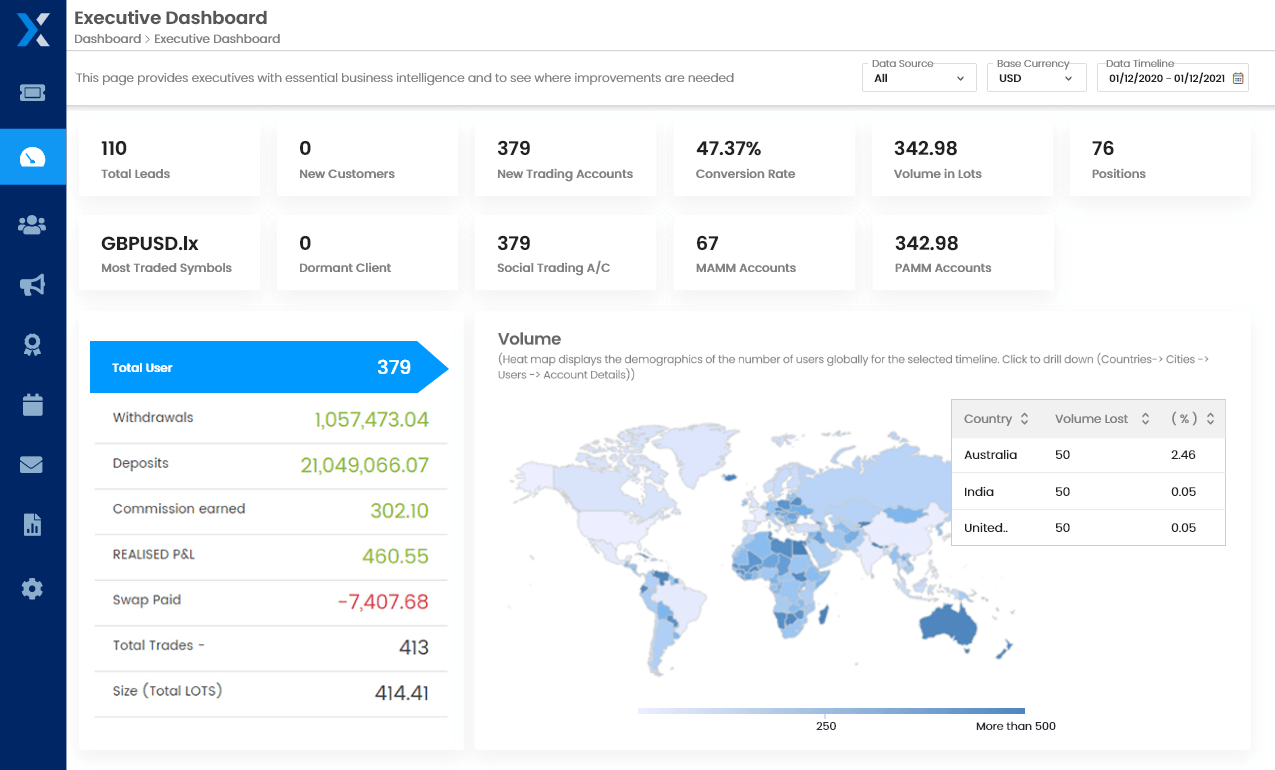This screenshot has width=1275, height=770.
Task: Select the Australia row in country table
Action: coord(1088,455)
